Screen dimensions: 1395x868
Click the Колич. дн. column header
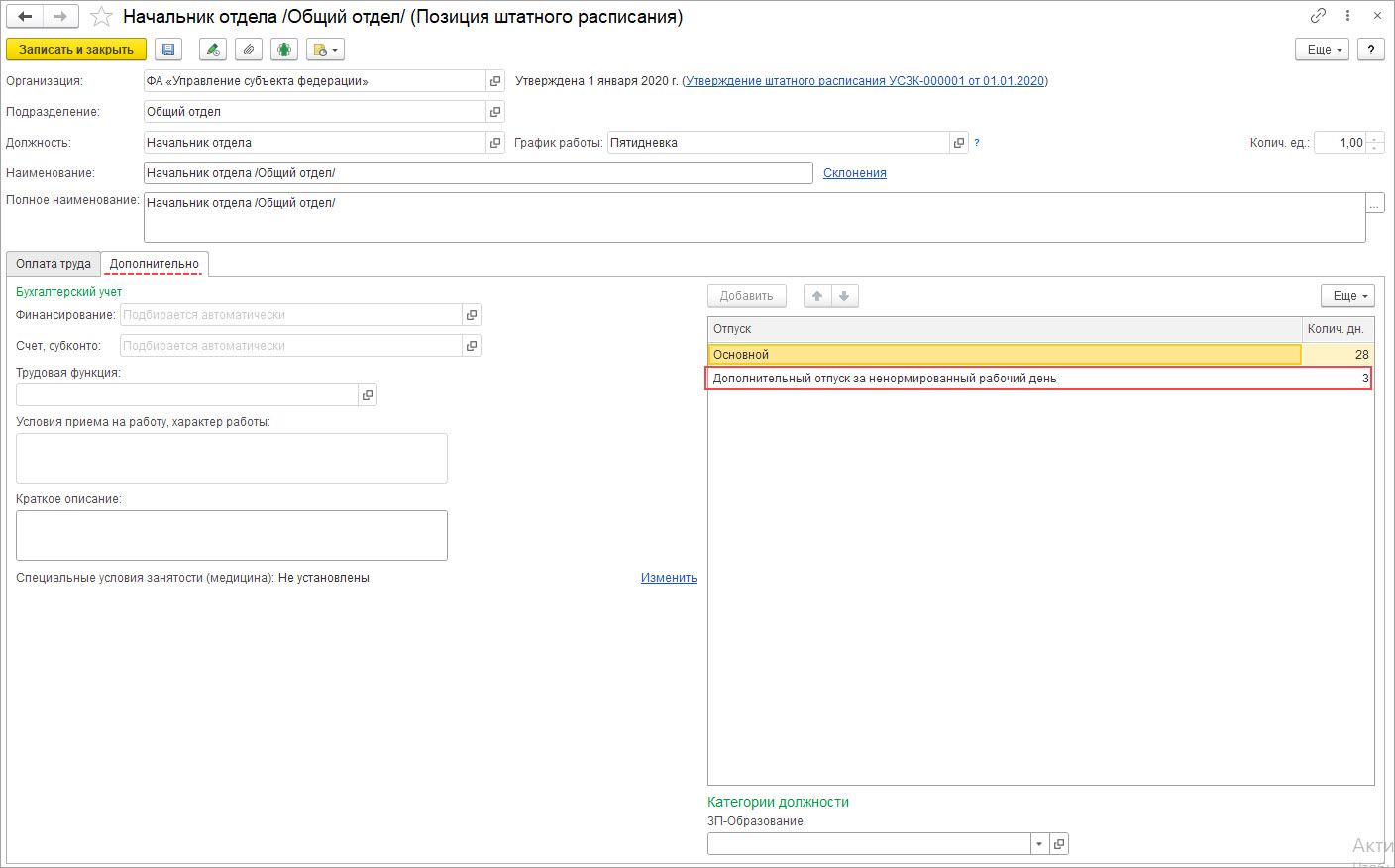[1338, 329]
